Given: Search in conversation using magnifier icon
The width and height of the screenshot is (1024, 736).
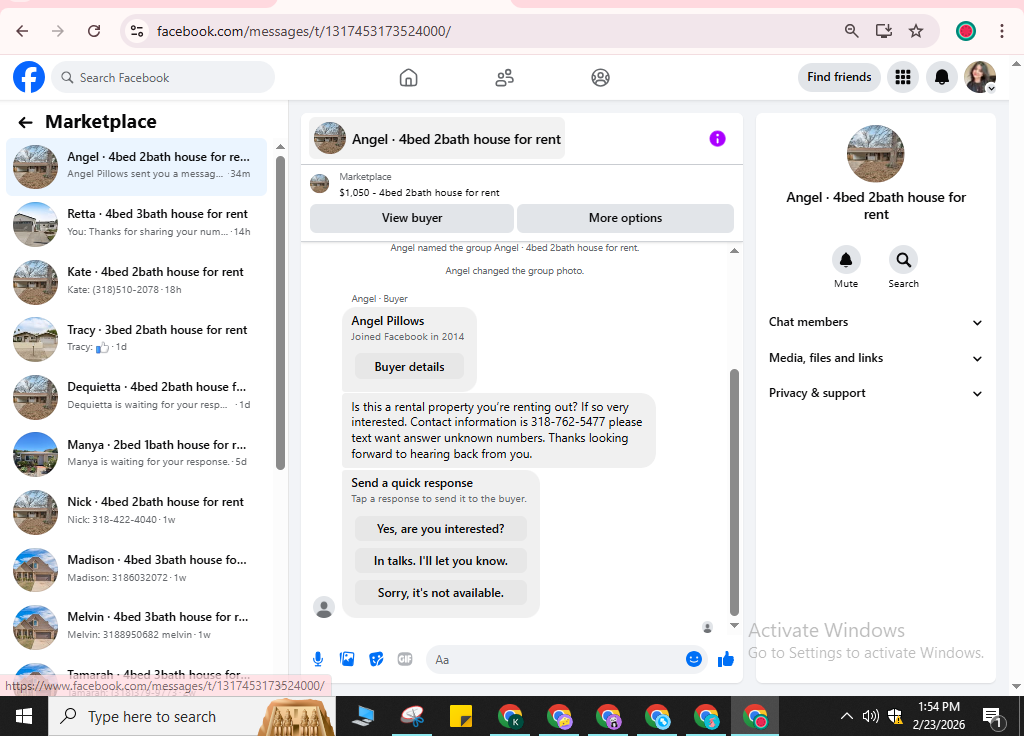Looking at the screenshot, I should click(903, 260).
